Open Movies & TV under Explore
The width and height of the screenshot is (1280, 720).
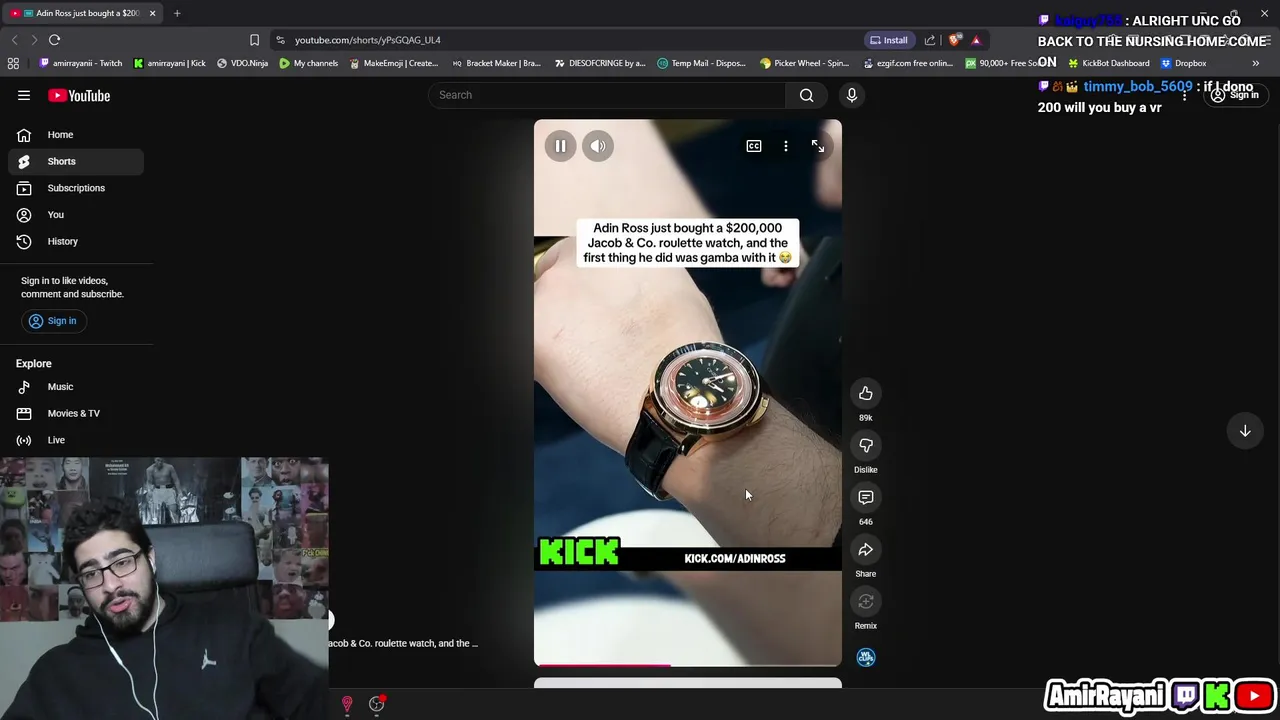point(76,413)
